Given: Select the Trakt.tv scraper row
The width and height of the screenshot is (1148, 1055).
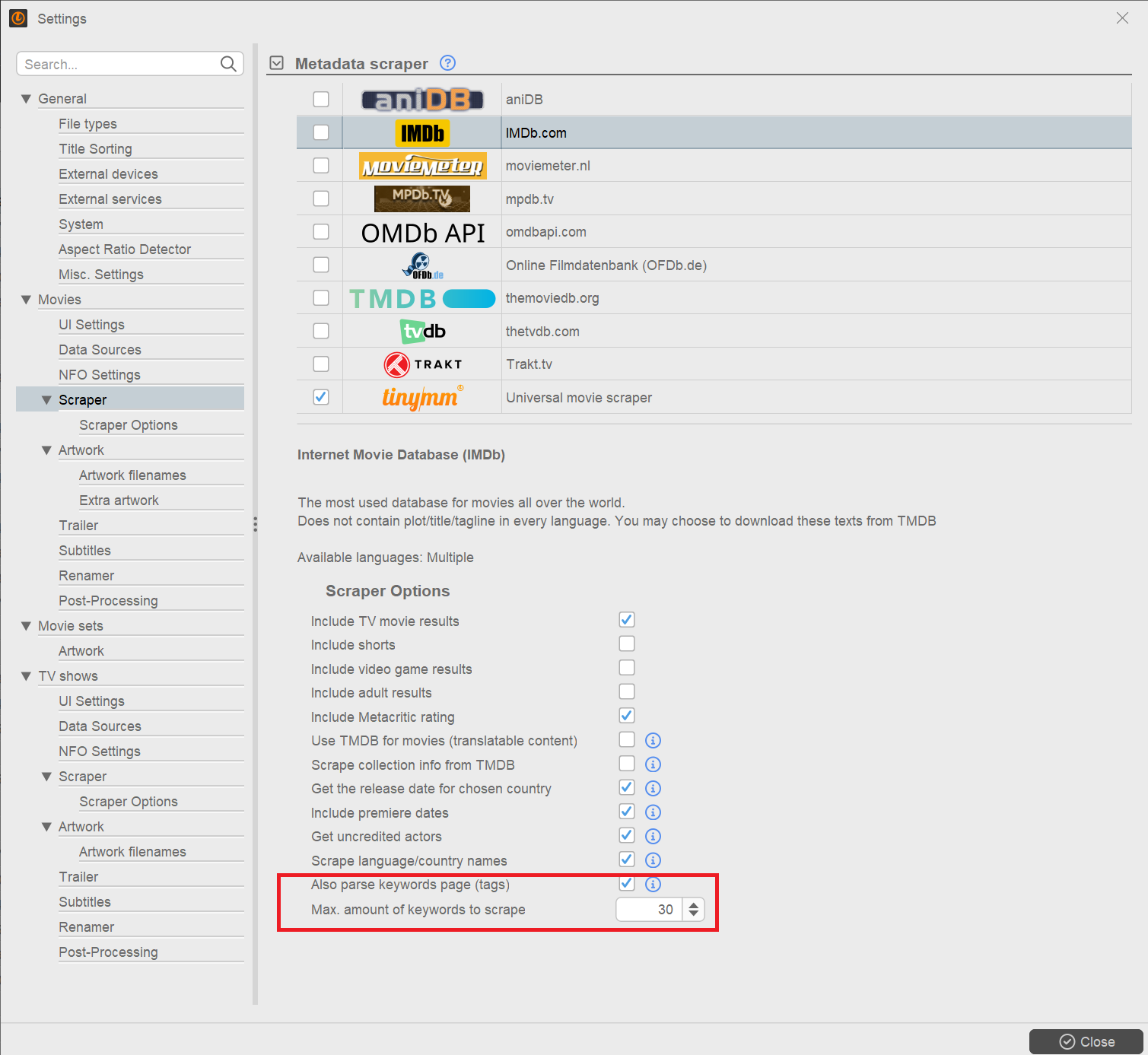Looking at the screenshot, I should [x=714, y=364].
